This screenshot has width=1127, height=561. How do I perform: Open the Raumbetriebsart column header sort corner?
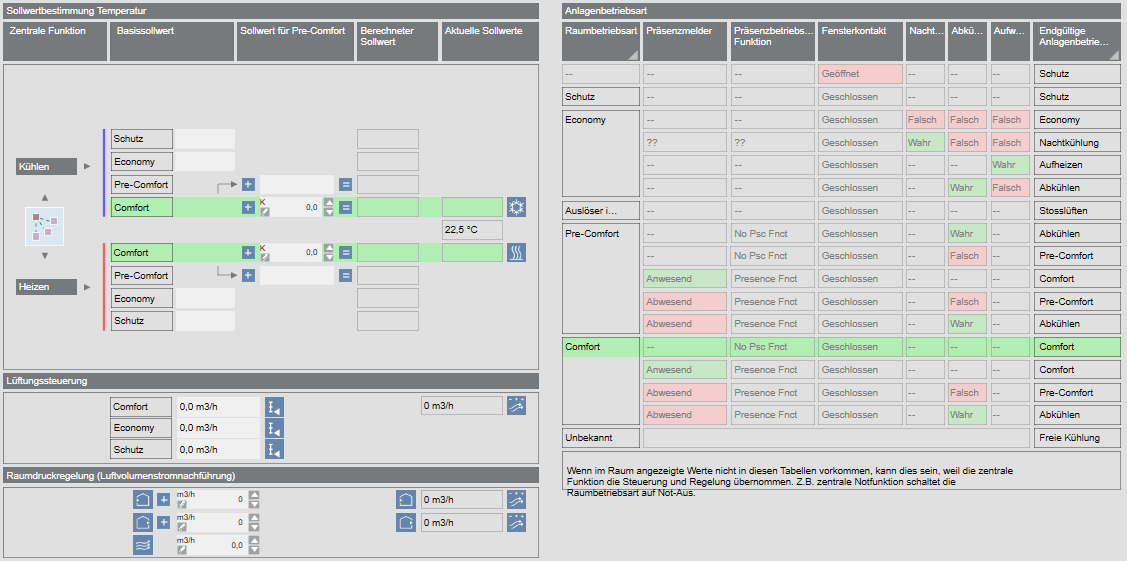coord(633,56)
